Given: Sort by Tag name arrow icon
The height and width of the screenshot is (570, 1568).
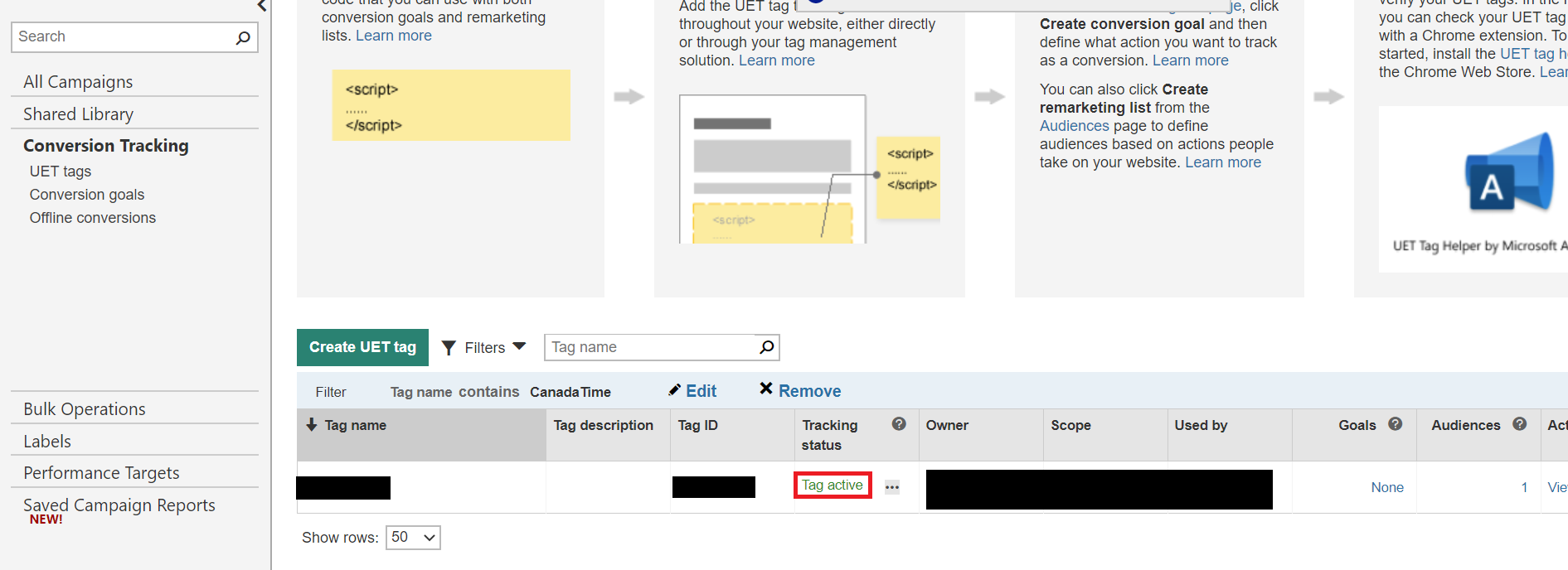Looking at the screenshot, I should [x=312, y=425].
